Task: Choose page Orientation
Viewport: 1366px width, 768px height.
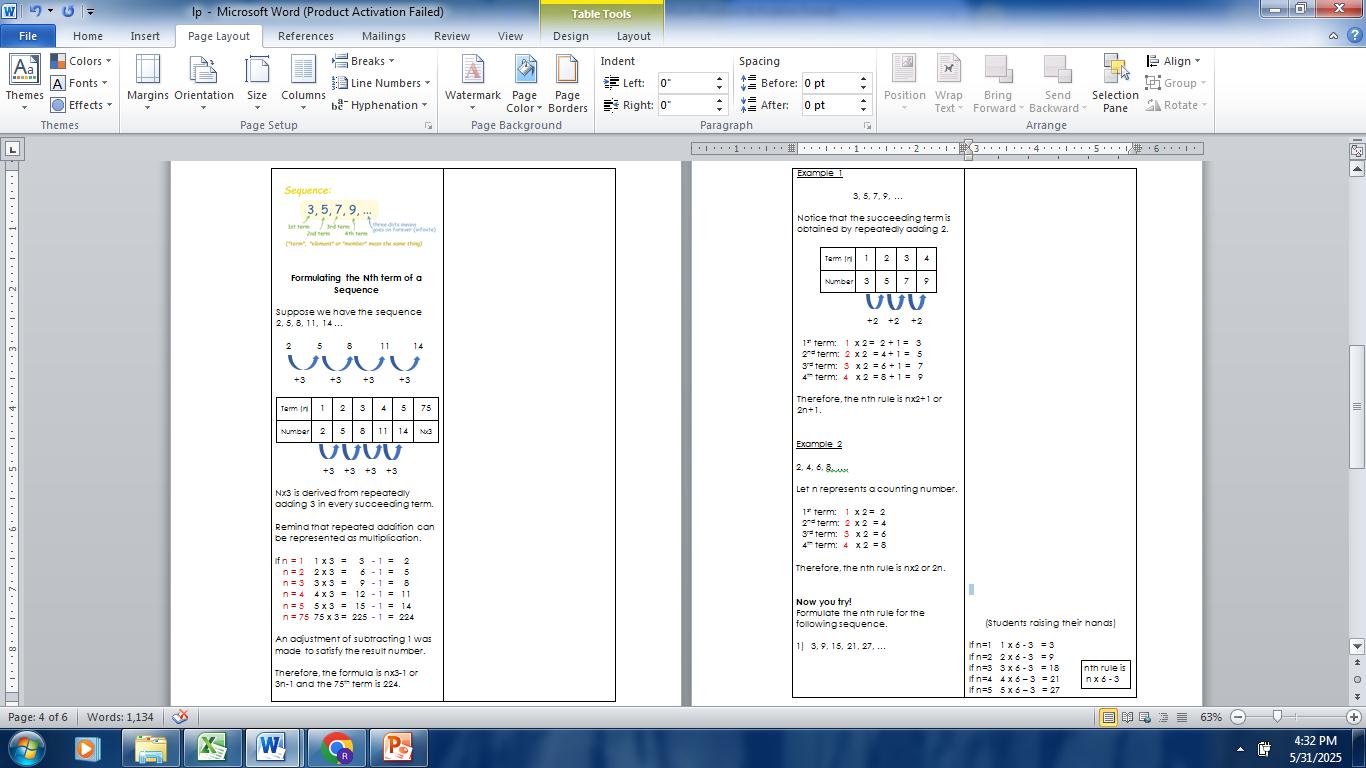Action: click(204, 83)
